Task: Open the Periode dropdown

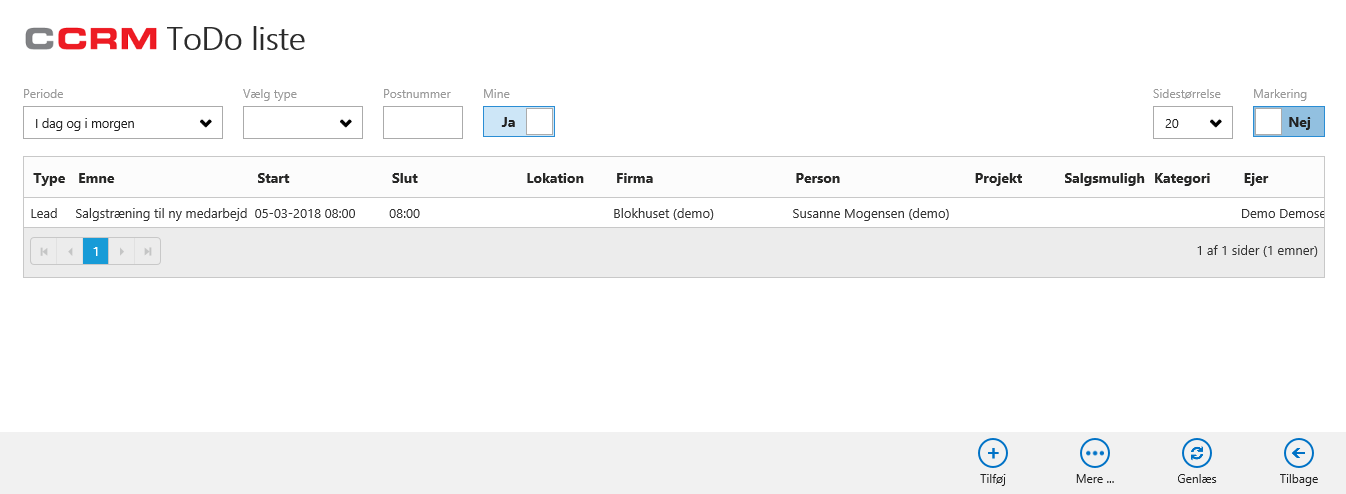Action: tap(123, 123)
